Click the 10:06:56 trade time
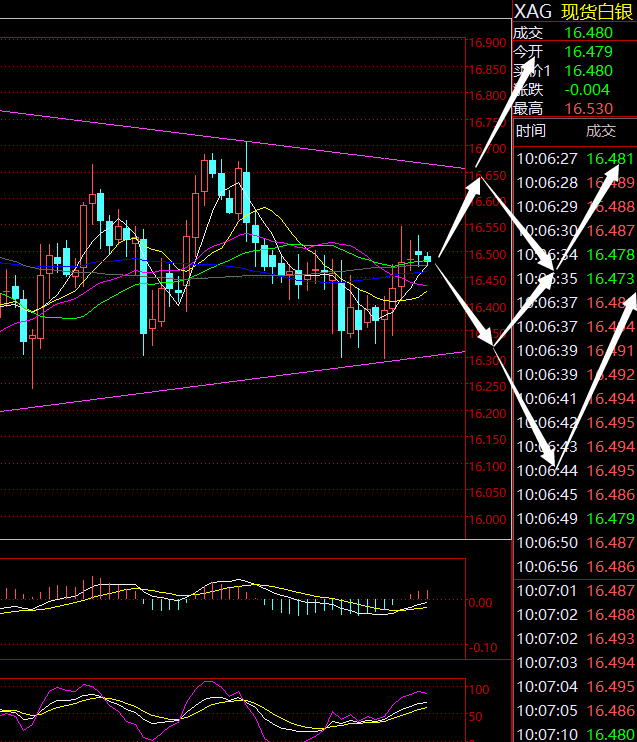The height and width of the screenshot is (742, 637). [x=547, y=567]
